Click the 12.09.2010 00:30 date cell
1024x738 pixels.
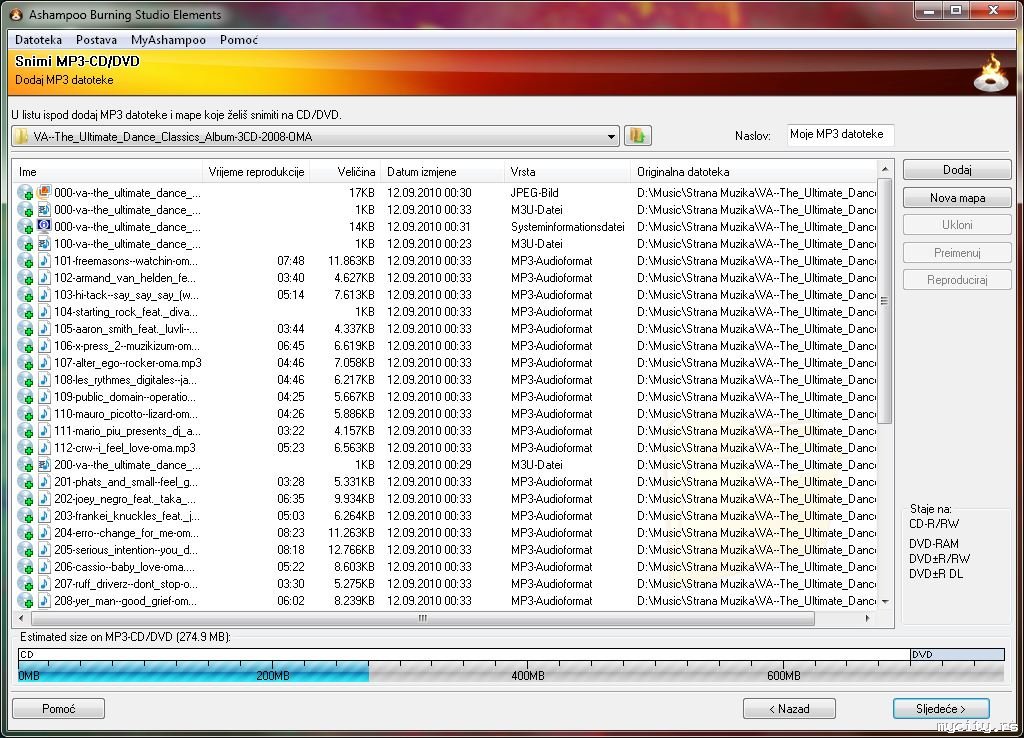point(429,192)
